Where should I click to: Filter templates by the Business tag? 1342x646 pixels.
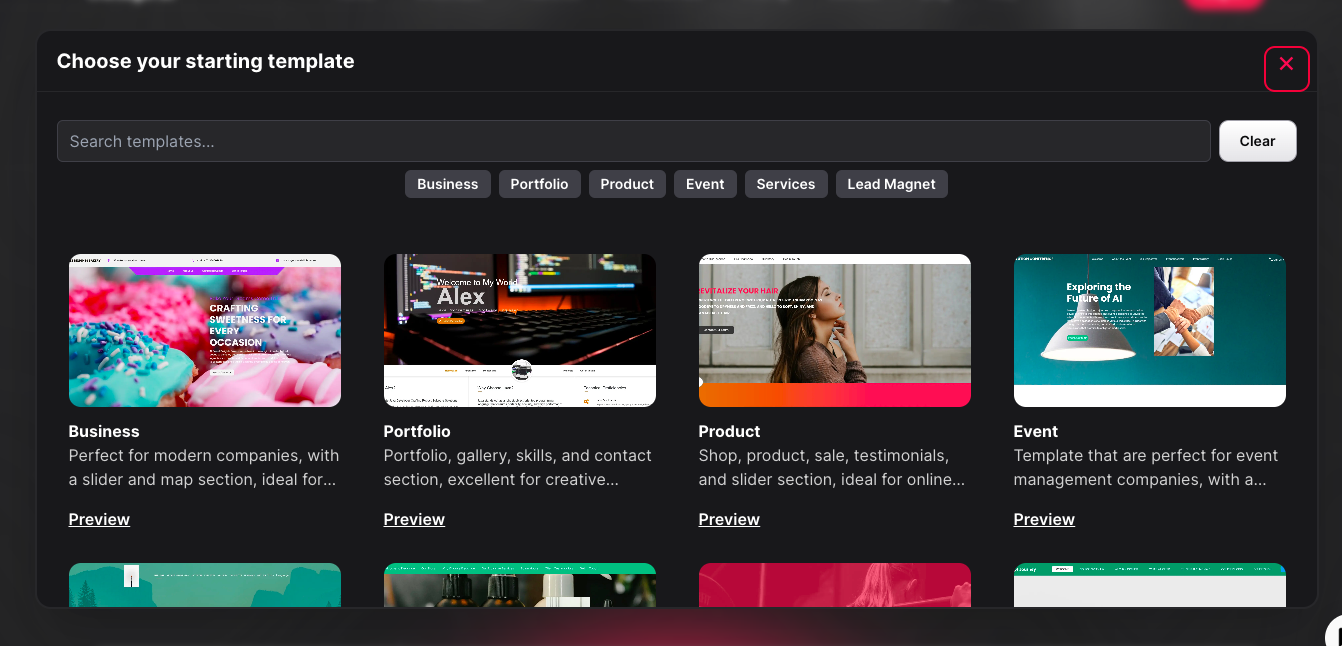tap(447, 184)
